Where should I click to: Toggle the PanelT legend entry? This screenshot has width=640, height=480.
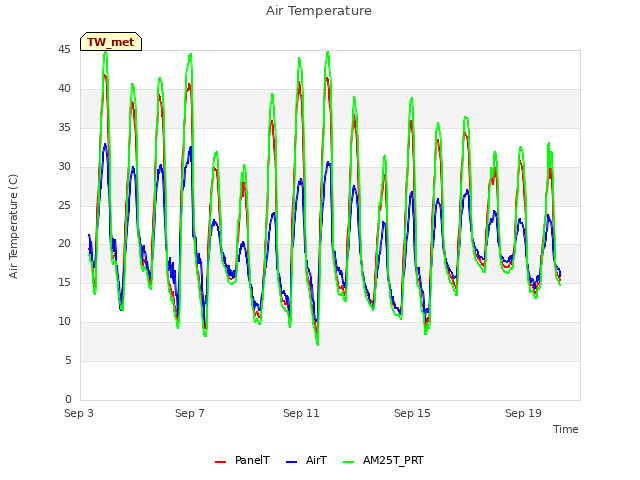(242, 460)
